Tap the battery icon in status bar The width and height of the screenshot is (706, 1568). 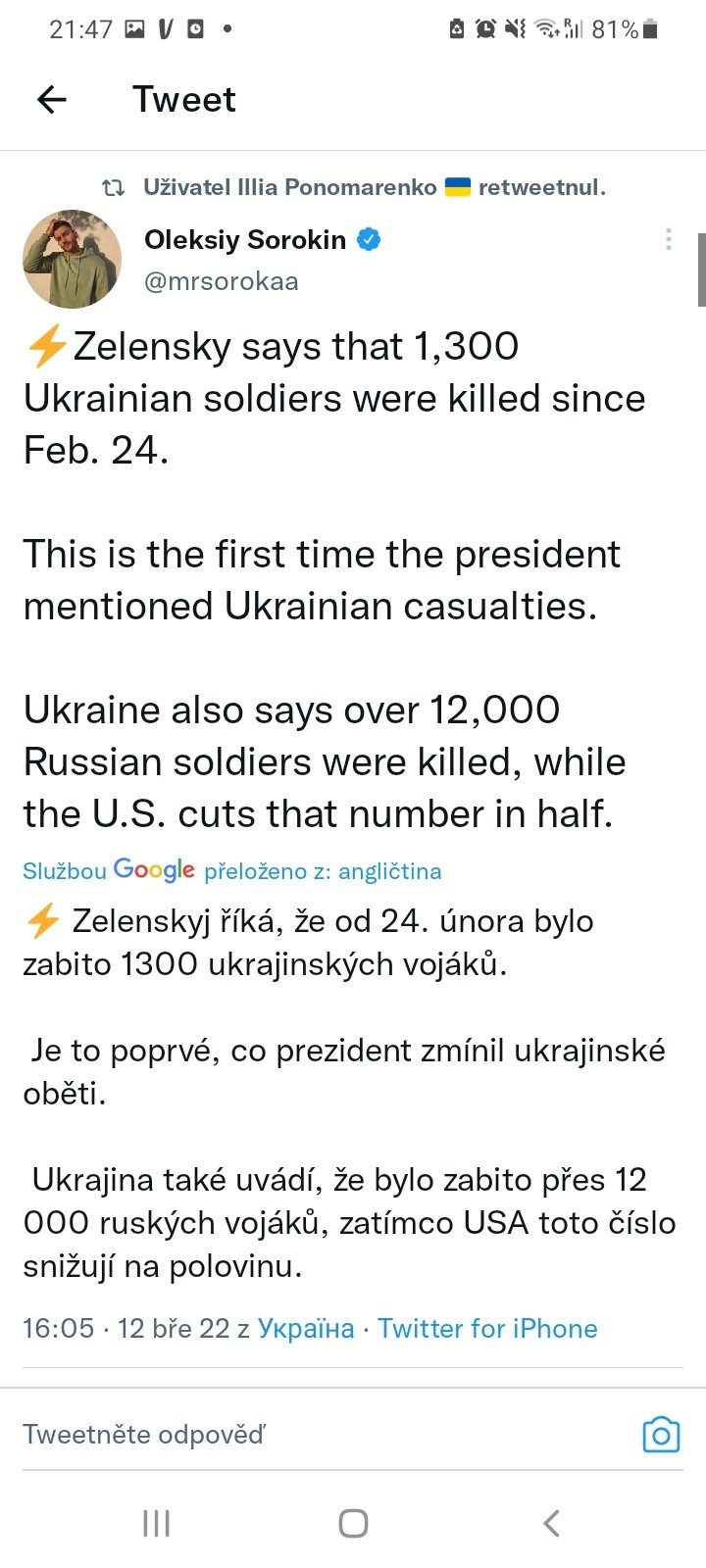[x=650, y=29]
